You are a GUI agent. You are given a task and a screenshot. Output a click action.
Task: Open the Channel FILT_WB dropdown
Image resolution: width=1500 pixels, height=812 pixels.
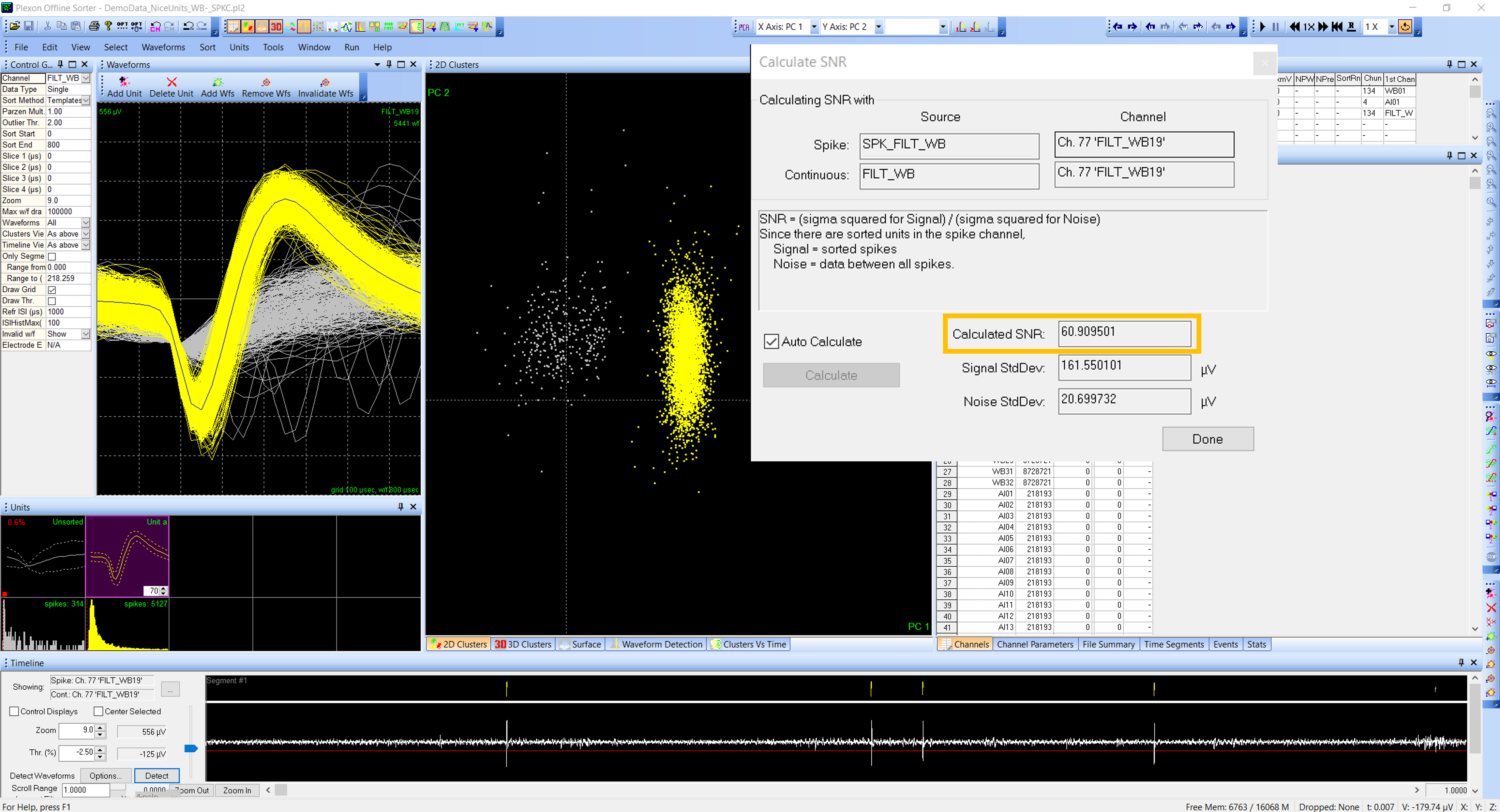click(86, 78)
